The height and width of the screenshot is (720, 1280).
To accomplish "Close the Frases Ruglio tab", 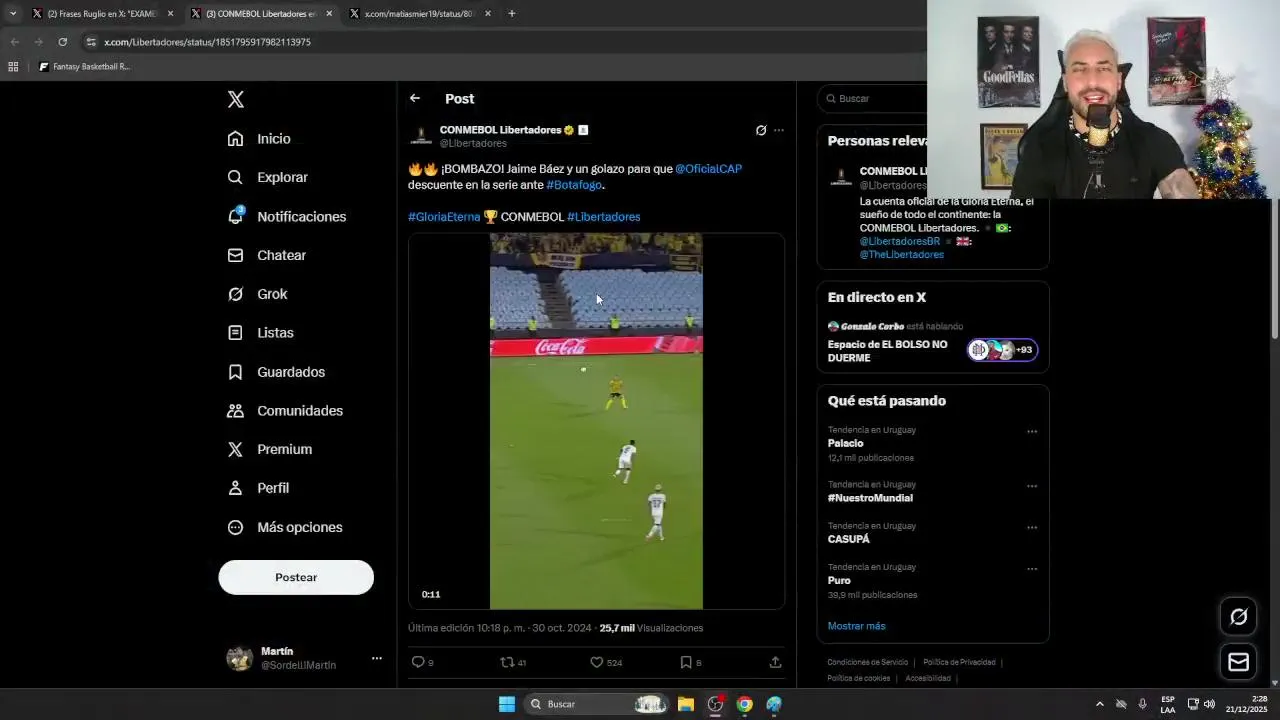I will 170,14.
